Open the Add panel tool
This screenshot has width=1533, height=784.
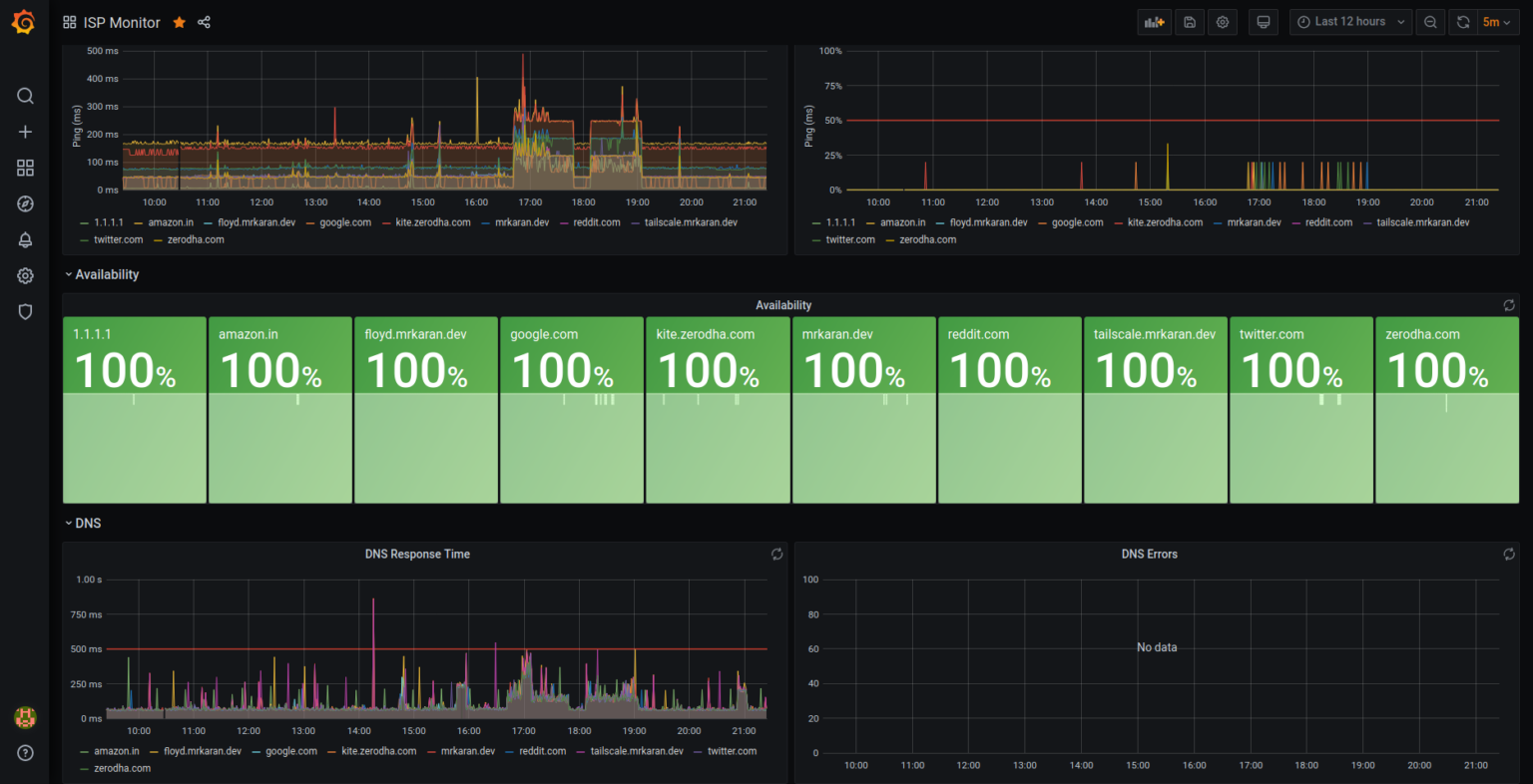point(1154,21)
